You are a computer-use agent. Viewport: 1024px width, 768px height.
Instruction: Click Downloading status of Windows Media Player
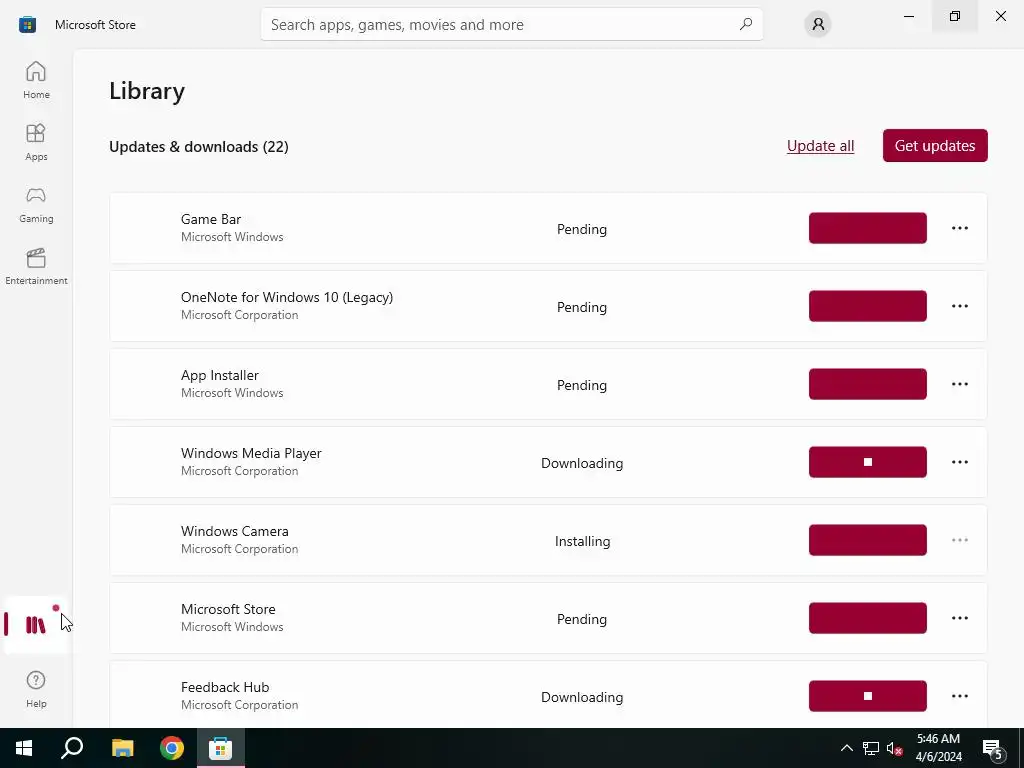click(582, 463)
